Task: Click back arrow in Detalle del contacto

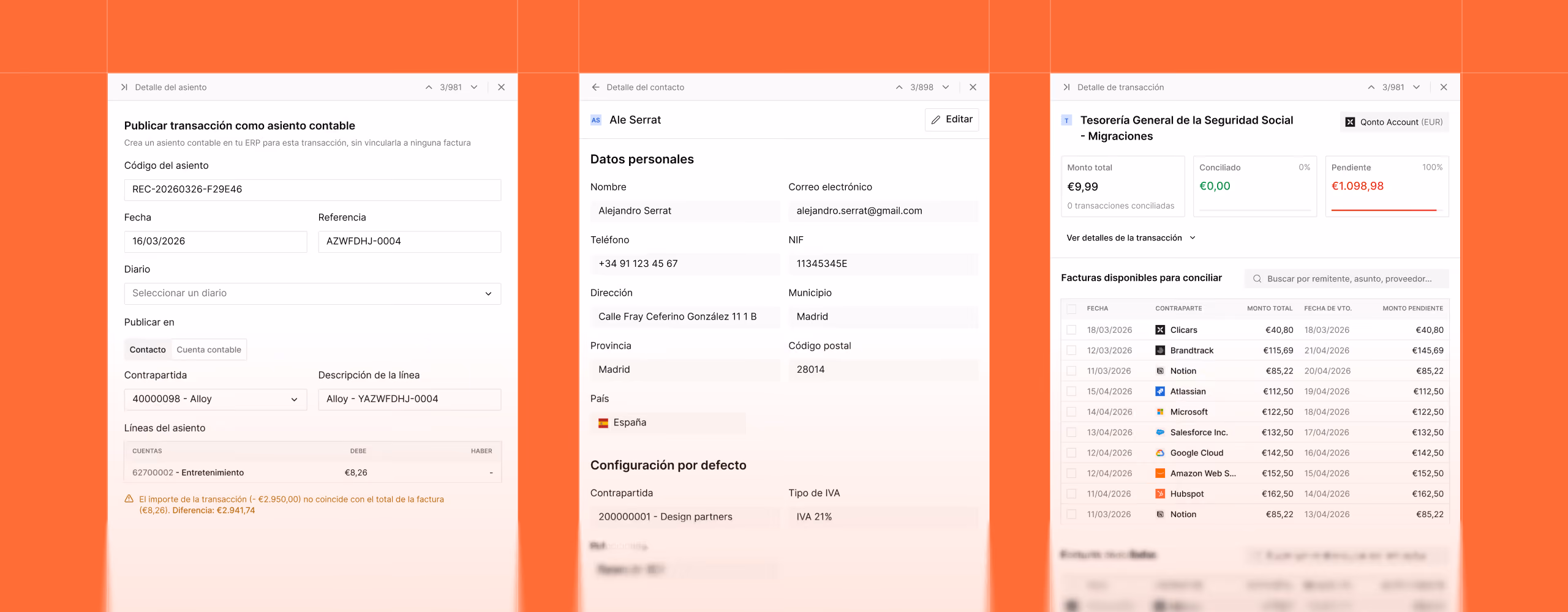Action: [x=595, y=88]
